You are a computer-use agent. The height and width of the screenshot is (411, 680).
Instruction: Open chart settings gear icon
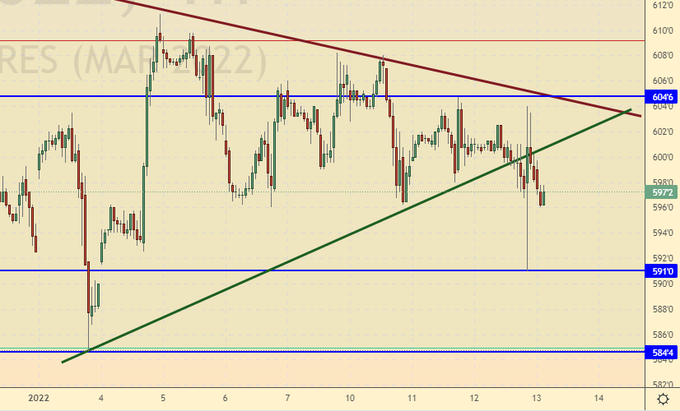[662, 398]
